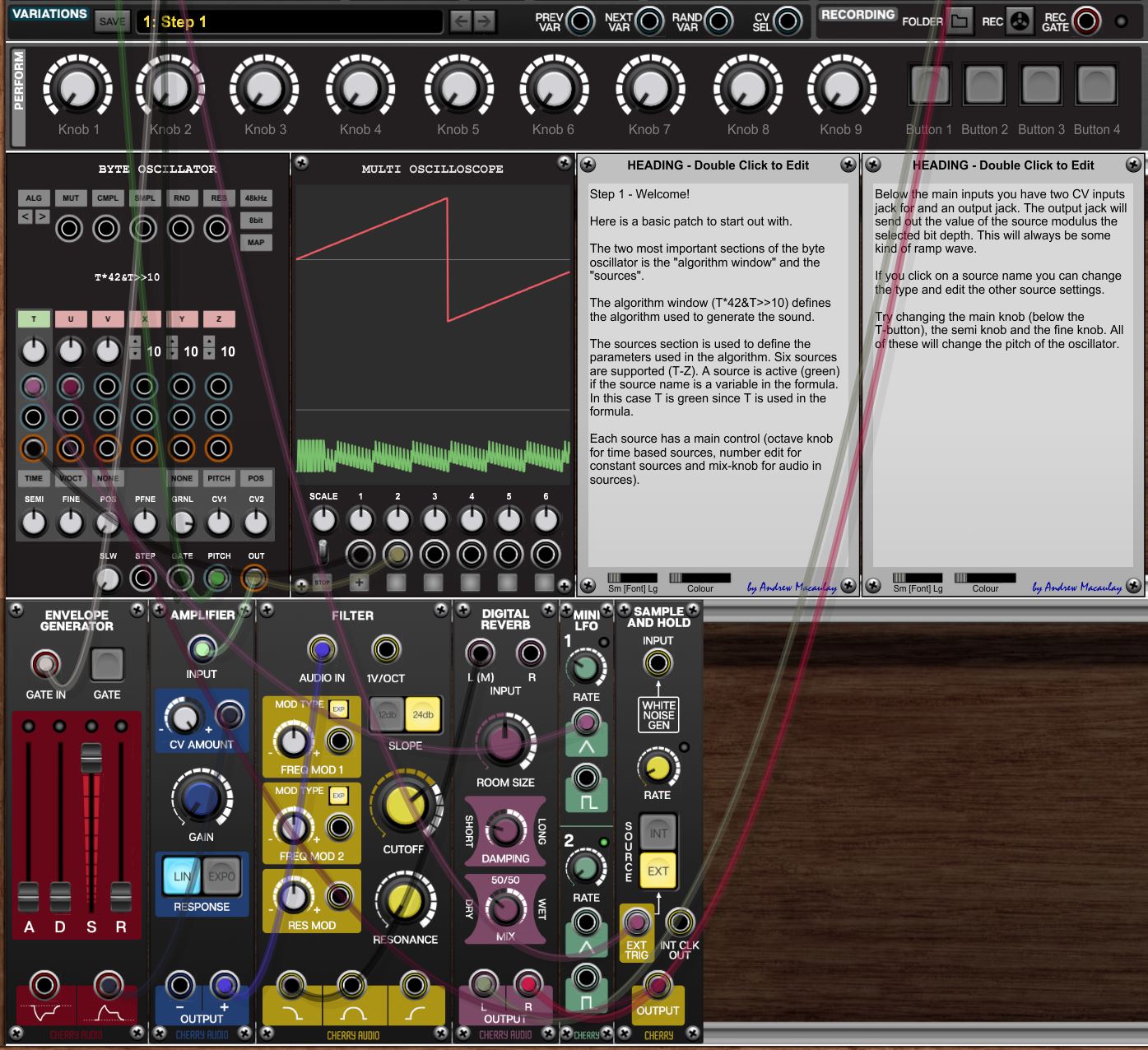The height and width of the screenshot is (1050, 1148).
Task: Click the Amplifier INPUT jack
Action: click(x=201, y=650)
